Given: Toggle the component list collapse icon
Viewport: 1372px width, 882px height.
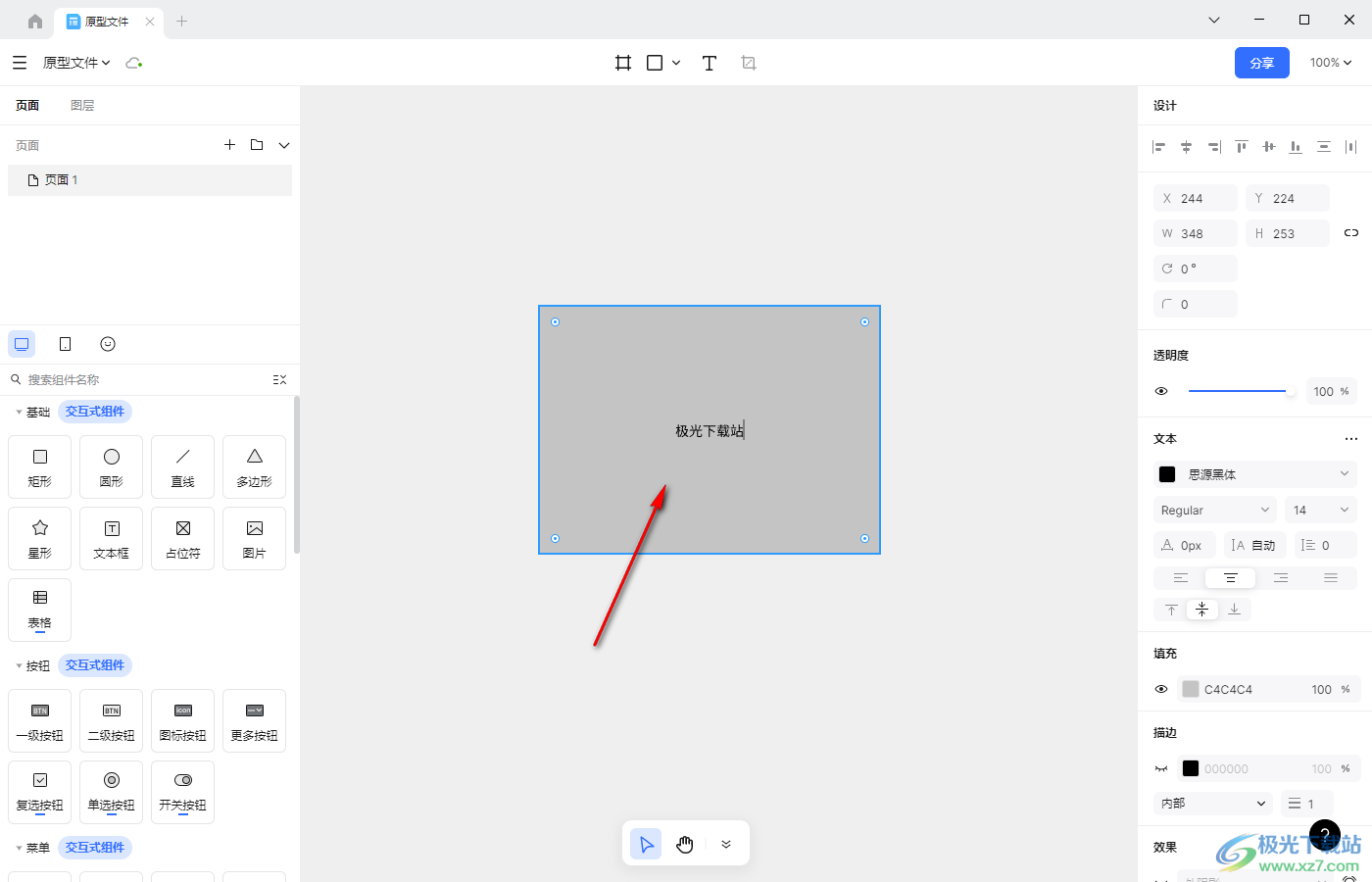Looking at the screenshot, I should (279, 379).
